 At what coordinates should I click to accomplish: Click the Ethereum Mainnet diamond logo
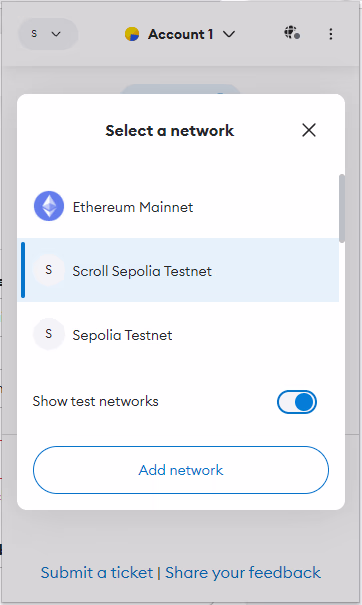(49, 206)
